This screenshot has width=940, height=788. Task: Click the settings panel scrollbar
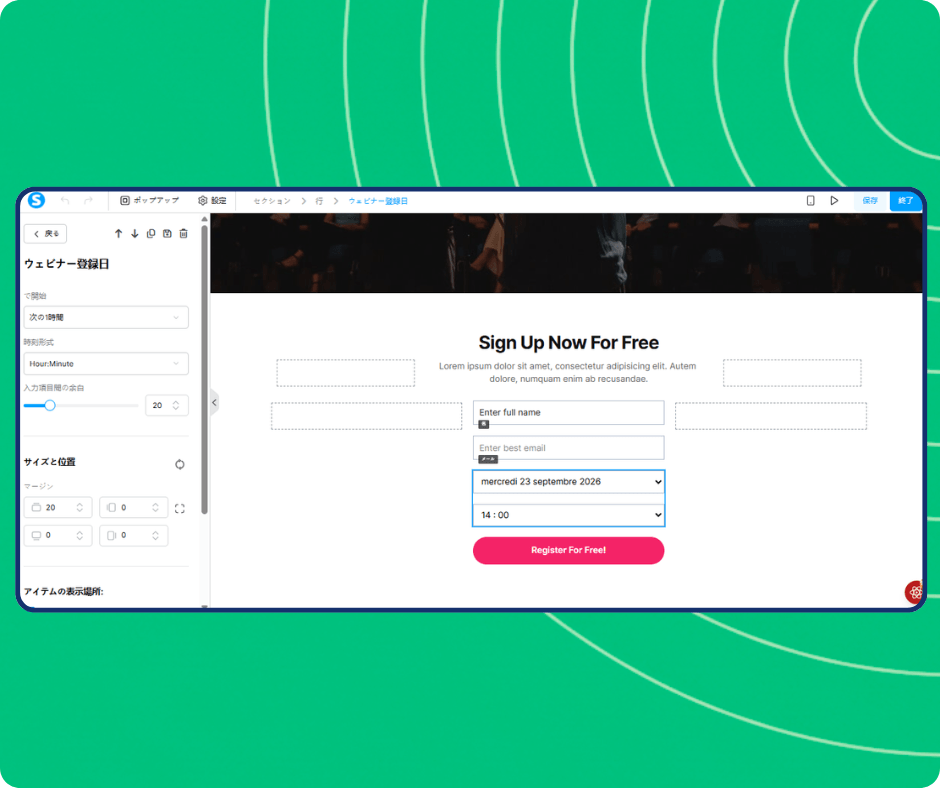[x=204, y=369]
